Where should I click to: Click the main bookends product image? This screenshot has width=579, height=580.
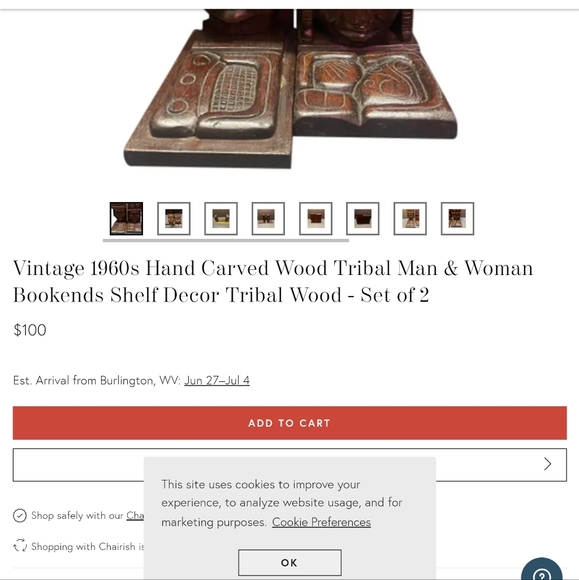coord(290,89)
